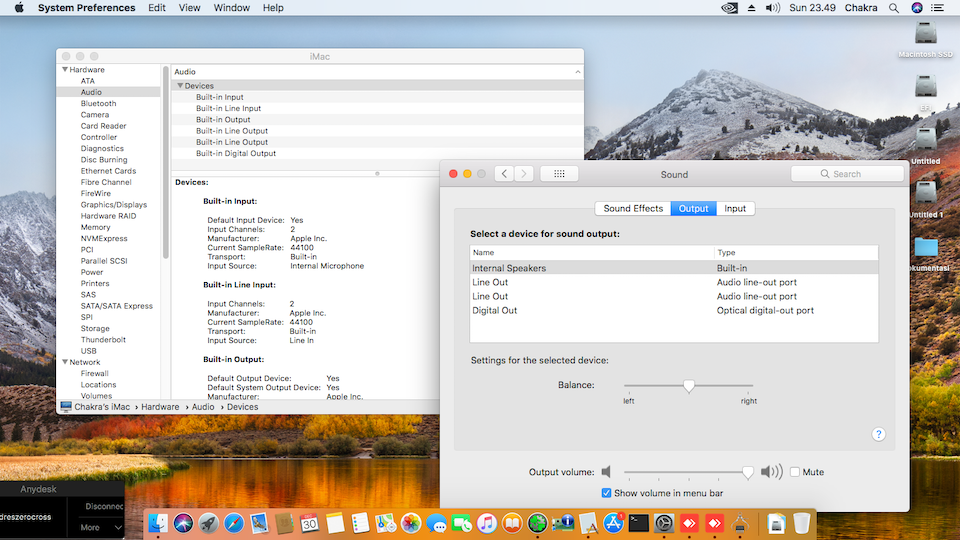This screenshot has width=960, height=540.
Task: Select Internal Speakers output device
Action: click(674, 268)
